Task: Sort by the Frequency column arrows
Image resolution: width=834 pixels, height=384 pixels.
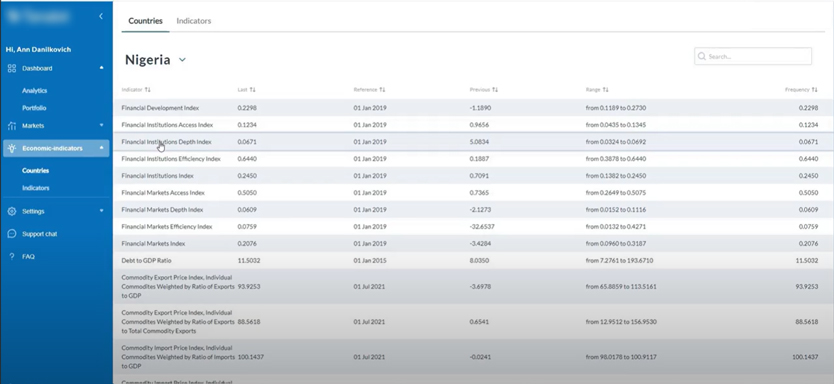Action: click(815, 90)
